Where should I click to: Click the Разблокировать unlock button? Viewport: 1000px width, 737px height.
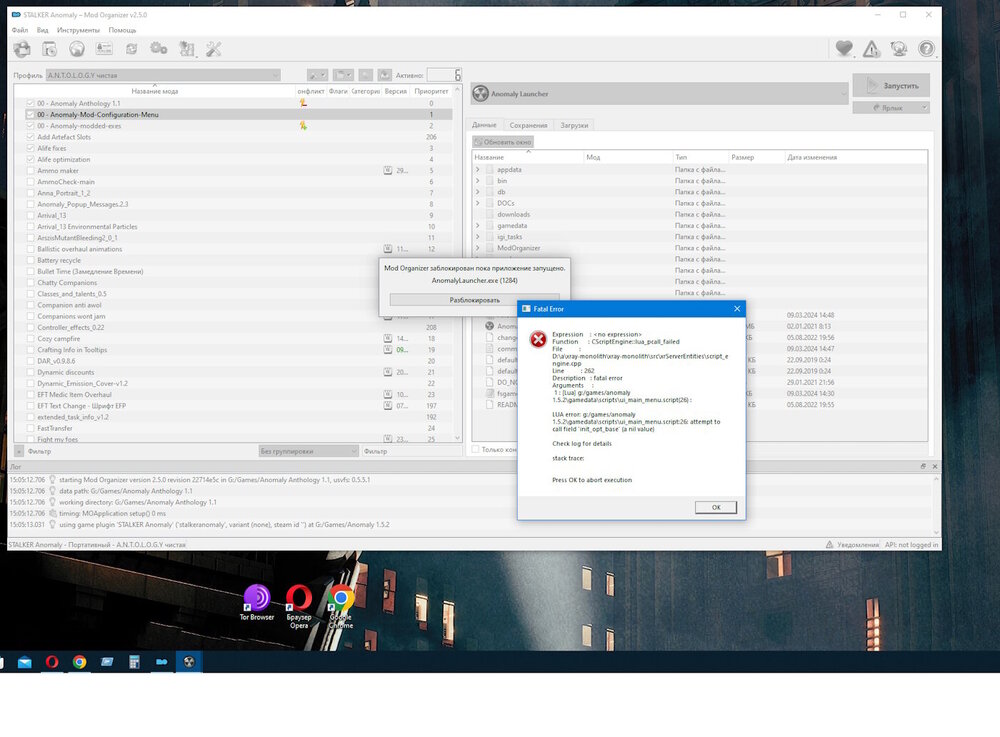click(x=460, y=300)
